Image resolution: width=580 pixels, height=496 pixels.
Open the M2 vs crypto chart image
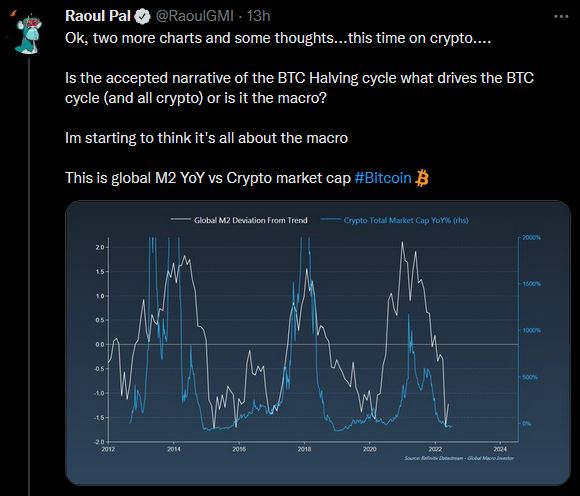pos(318,343)
